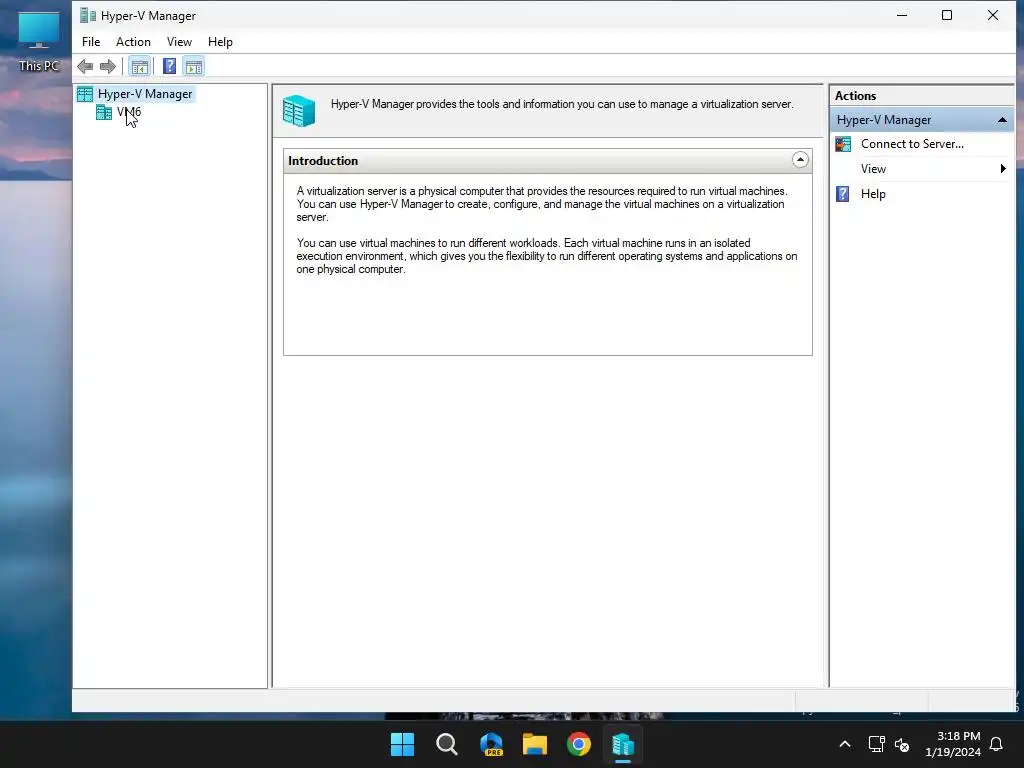Click the Connect to Server icon

click(x=843, y=144)
